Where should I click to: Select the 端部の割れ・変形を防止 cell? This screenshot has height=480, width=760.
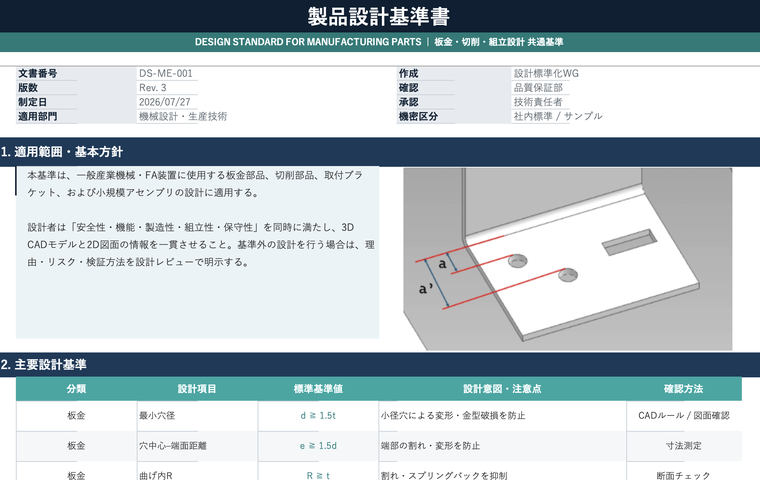tap(502, 446)
